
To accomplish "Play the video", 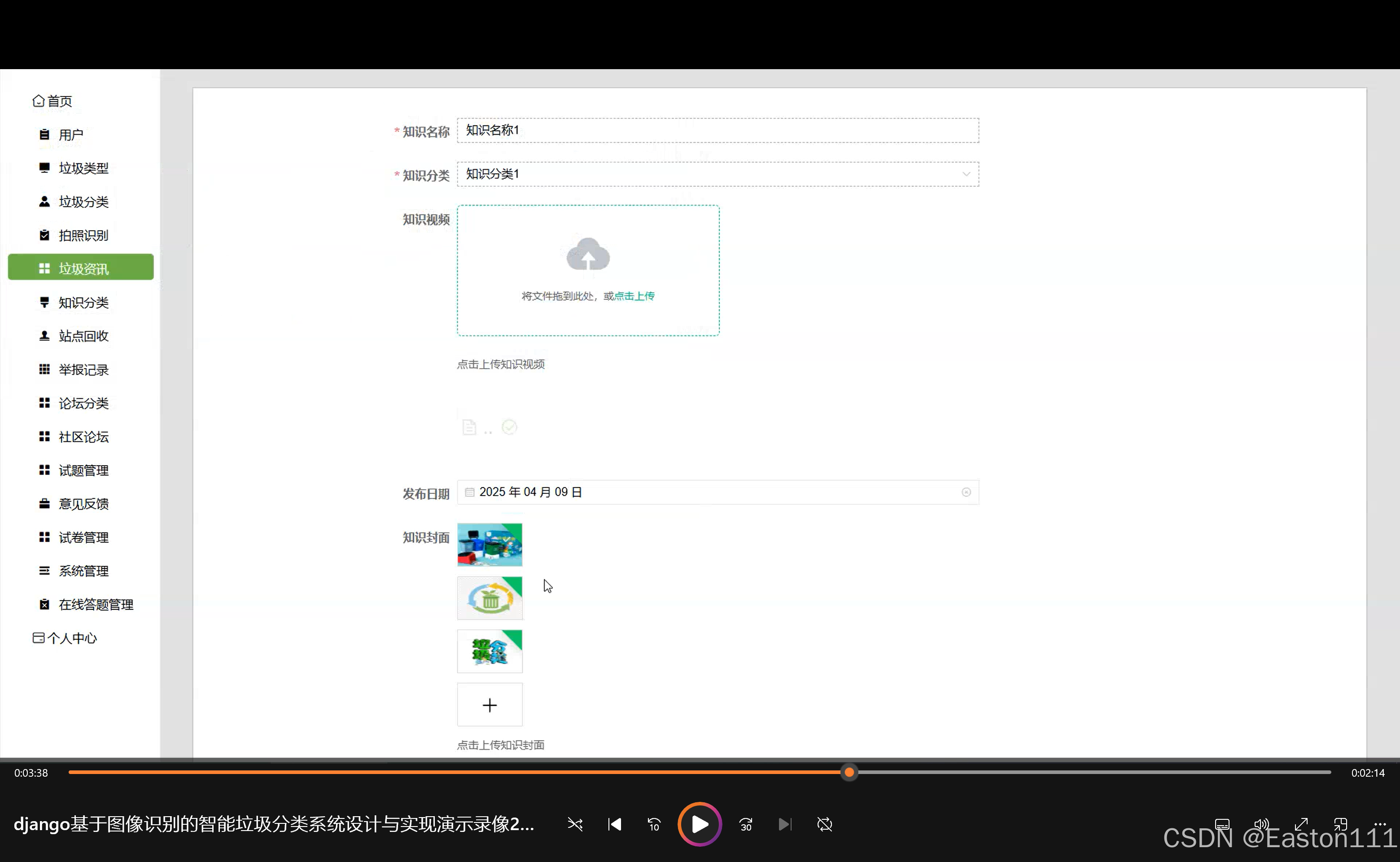I will point(700,824).
